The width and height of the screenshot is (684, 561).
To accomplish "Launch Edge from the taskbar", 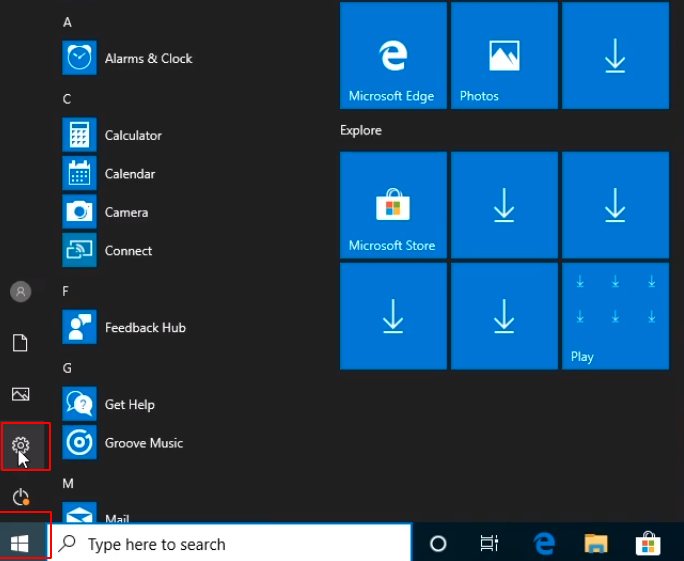I will (x=544, y=544).
